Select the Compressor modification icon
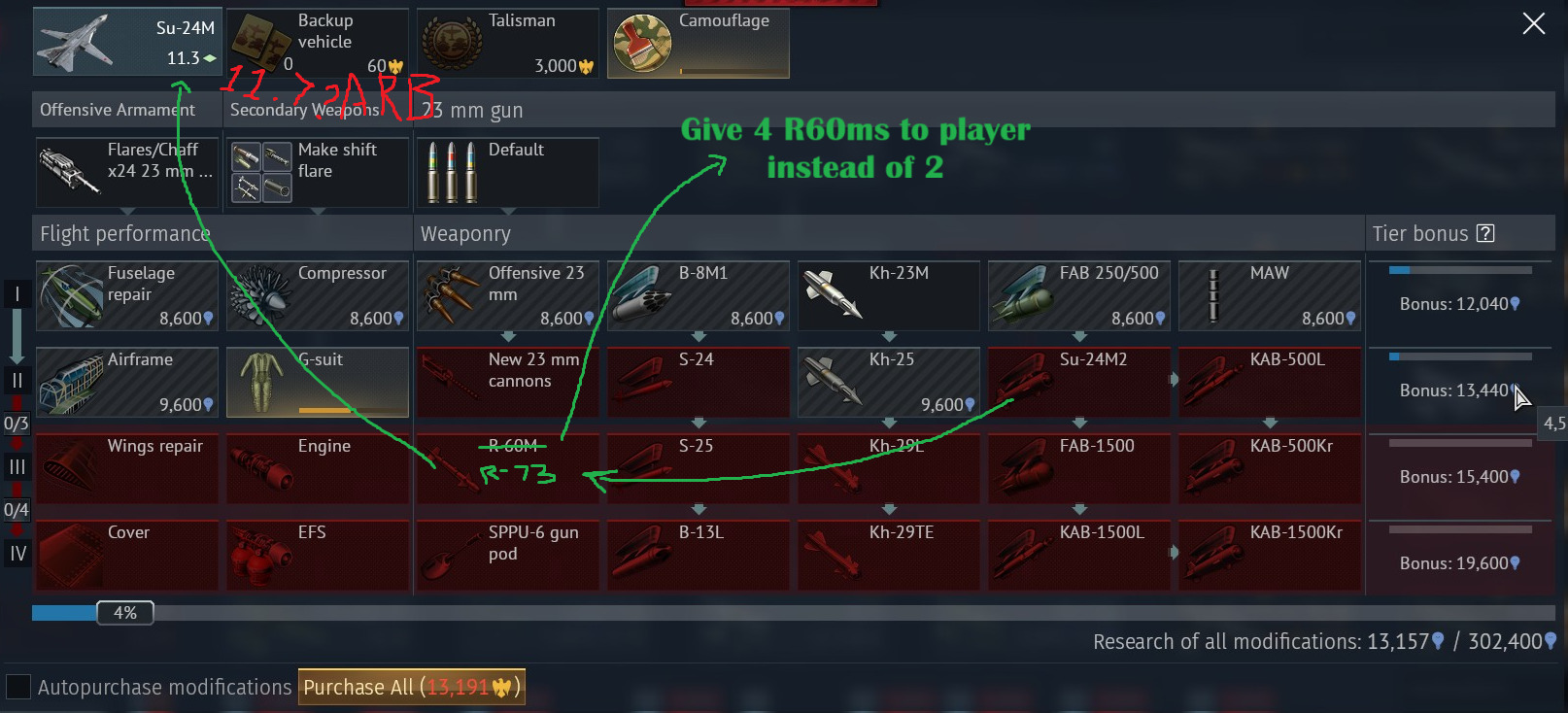 tap(260, 297)
